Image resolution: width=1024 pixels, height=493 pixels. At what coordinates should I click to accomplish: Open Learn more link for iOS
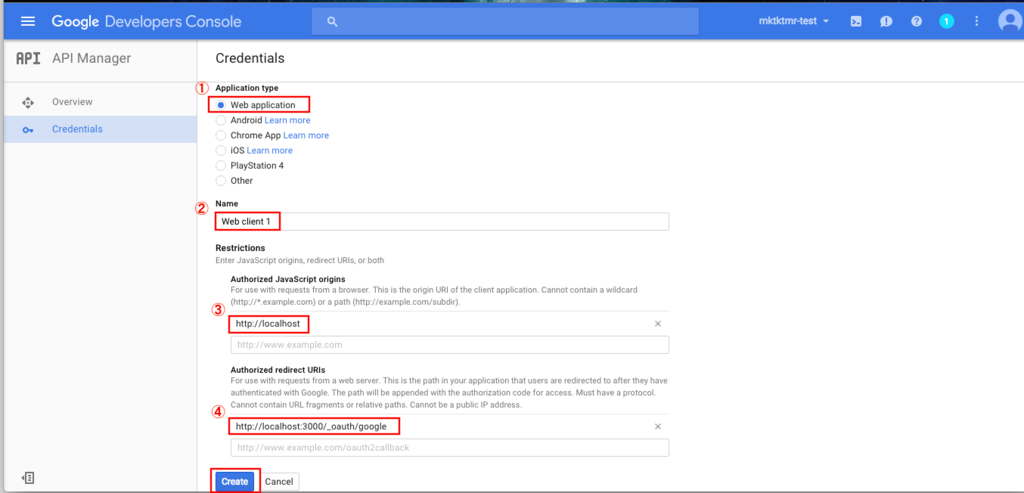click(x=270, y=150)
